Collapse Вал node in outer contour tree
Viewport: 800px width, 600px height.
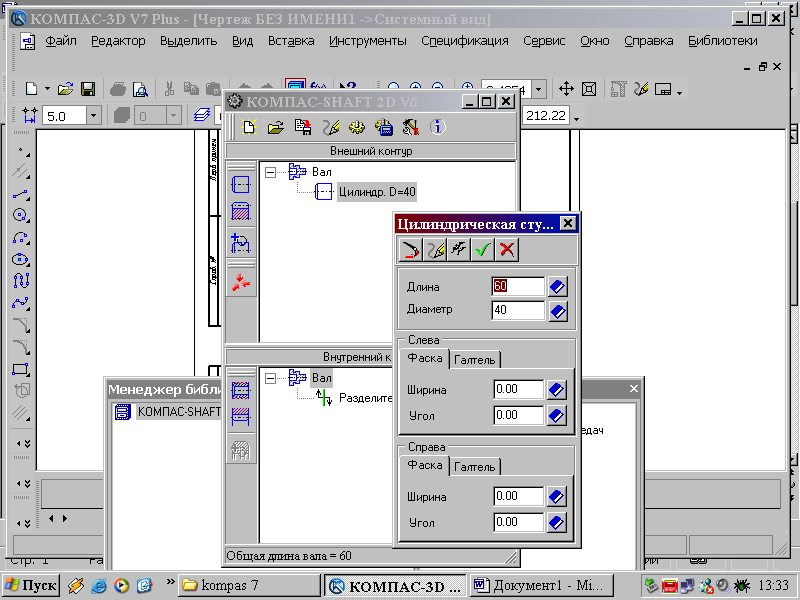[x=270, y=172]
